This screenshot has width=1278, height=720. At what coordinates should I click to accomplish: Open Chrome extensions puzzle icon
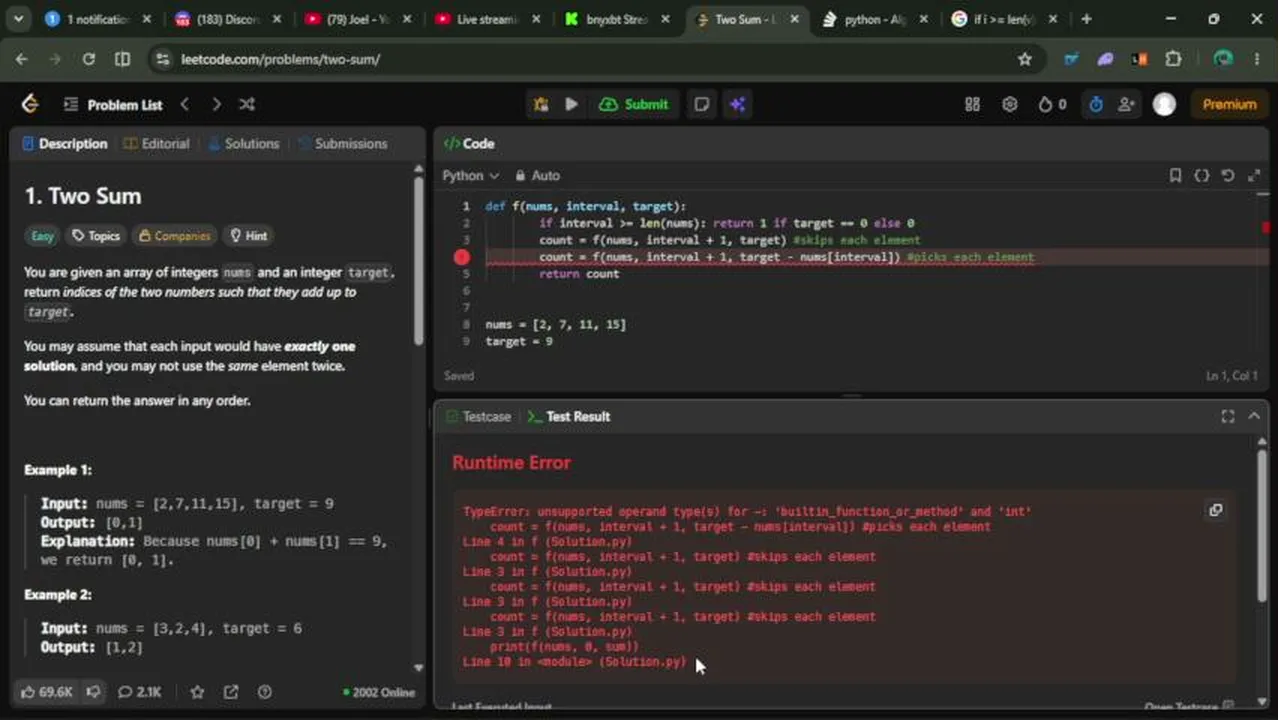point(1173,59)
